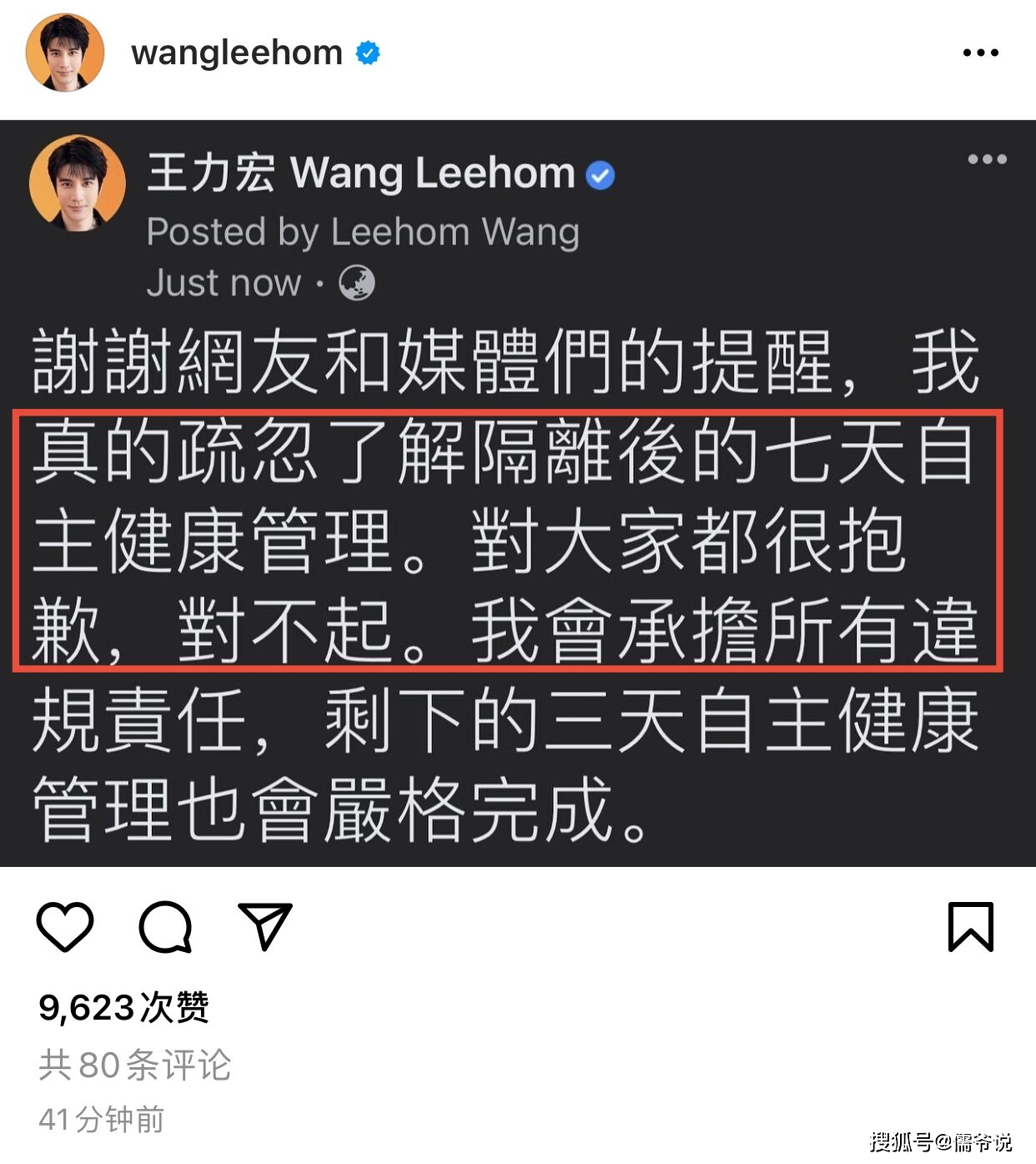Open comments via speech bubble icon

[165, 927]
